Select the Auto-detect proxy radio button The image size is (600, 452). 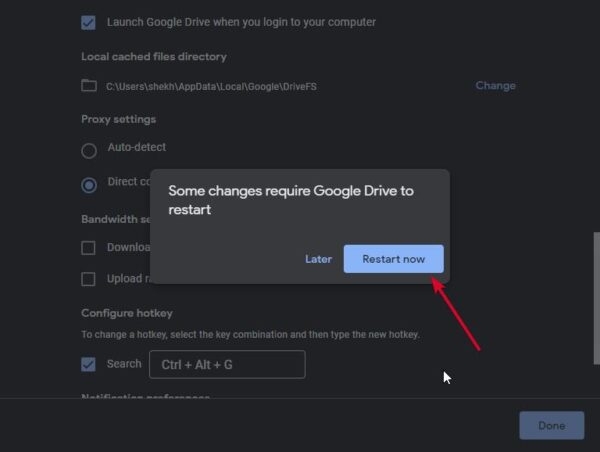coord(89,150)
